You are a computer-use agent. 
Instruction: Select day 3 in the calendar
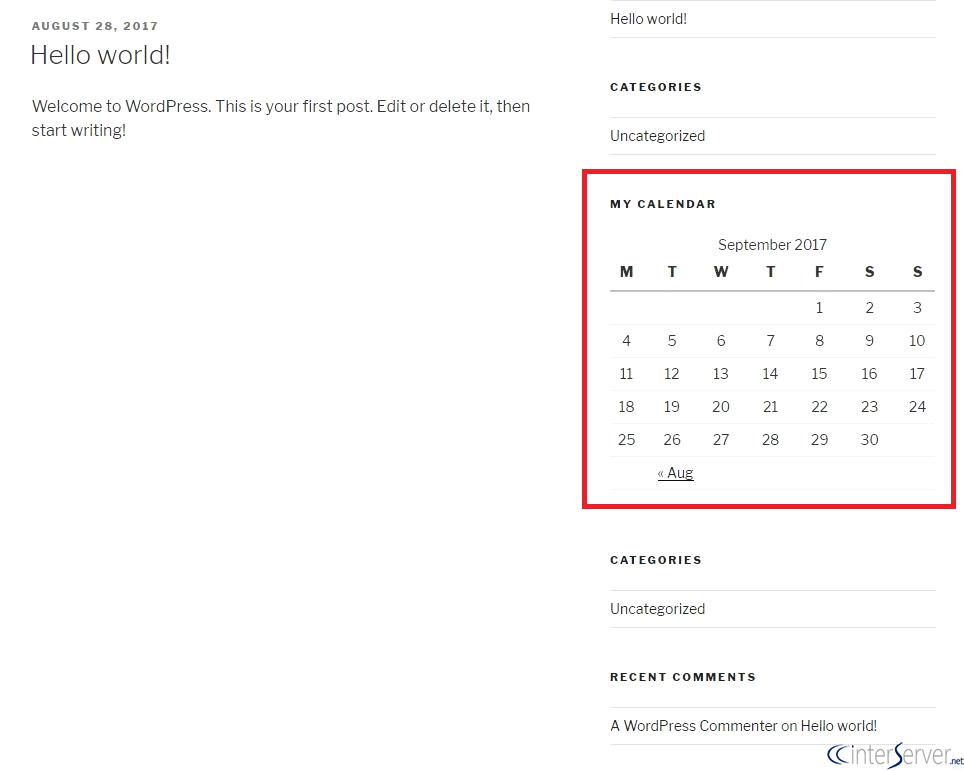tap(917, 307)
